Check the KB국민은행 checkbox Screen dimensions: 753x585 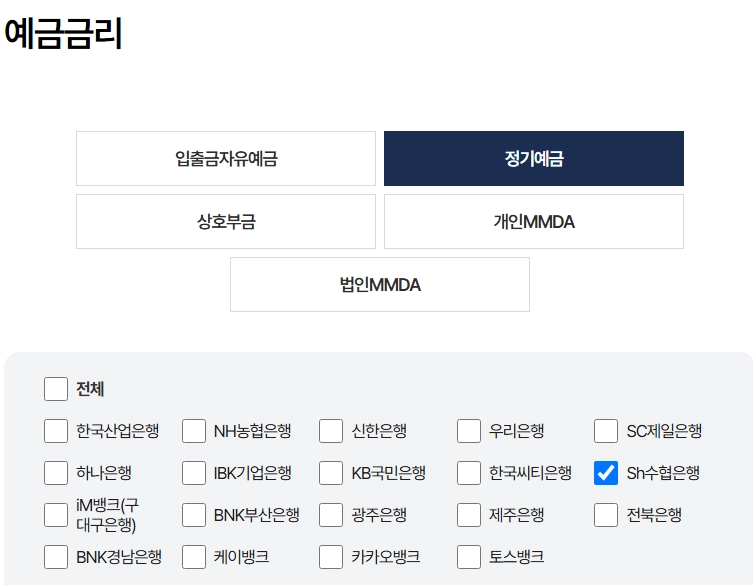pos(331,473)
